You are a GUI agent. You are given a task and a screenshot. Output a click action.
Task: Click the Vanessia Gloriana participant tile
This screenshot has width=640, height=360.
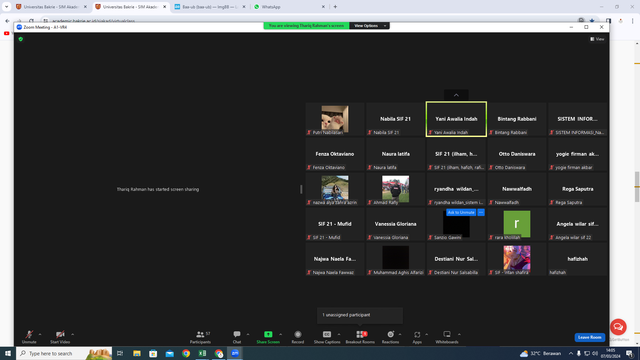395,224
